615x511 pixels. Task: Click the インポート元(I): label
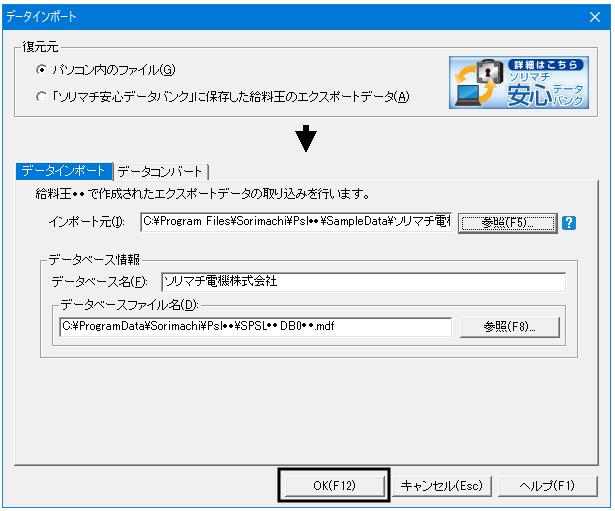pos(87,222)
